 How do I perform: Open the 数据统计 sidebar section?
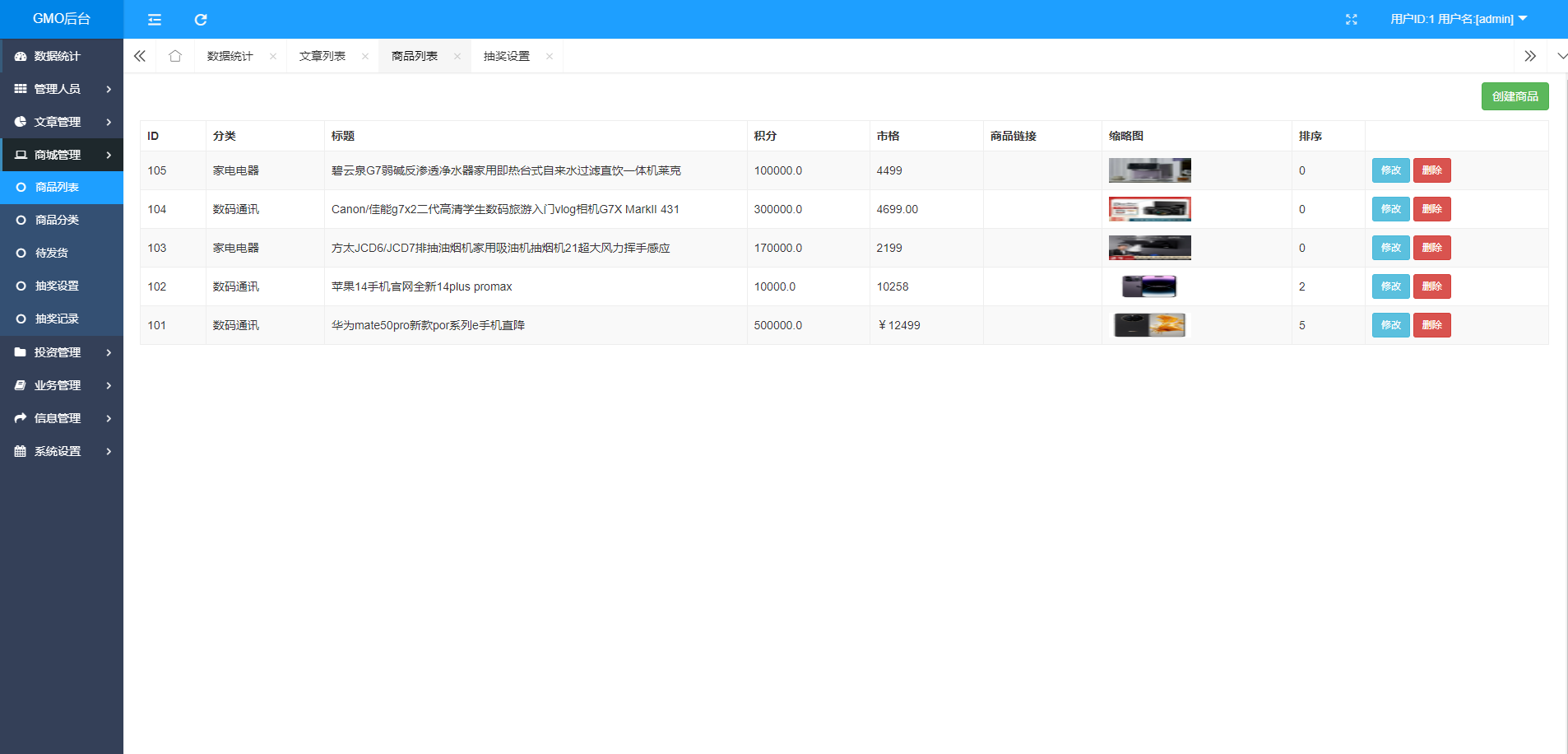pyautogui.click(x=56, y=56)
